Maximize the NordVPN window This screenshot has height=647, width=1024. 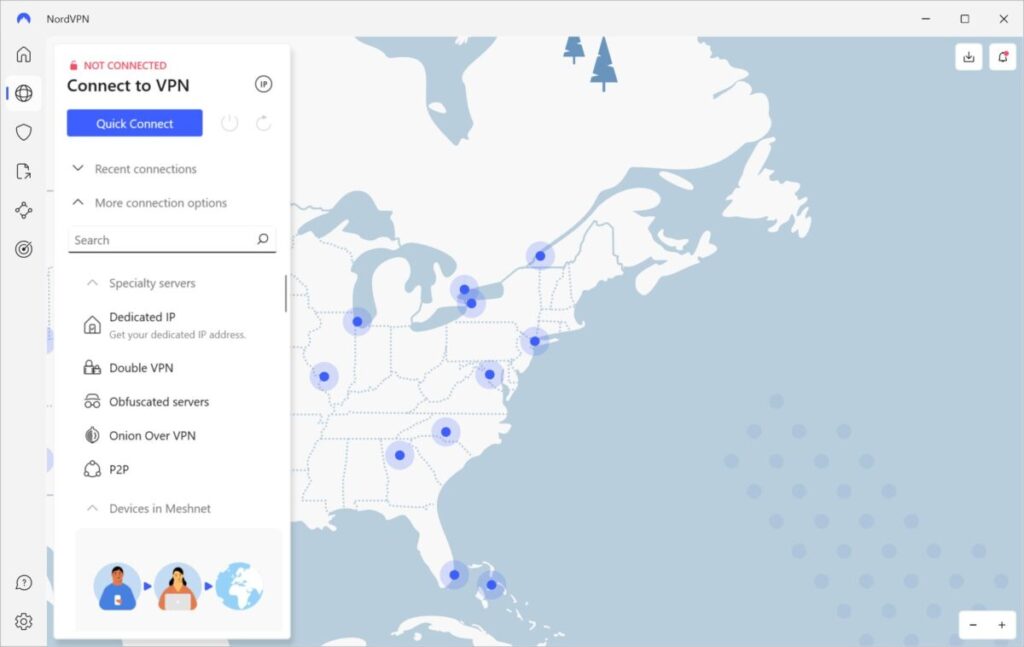[x=965, y=18]
